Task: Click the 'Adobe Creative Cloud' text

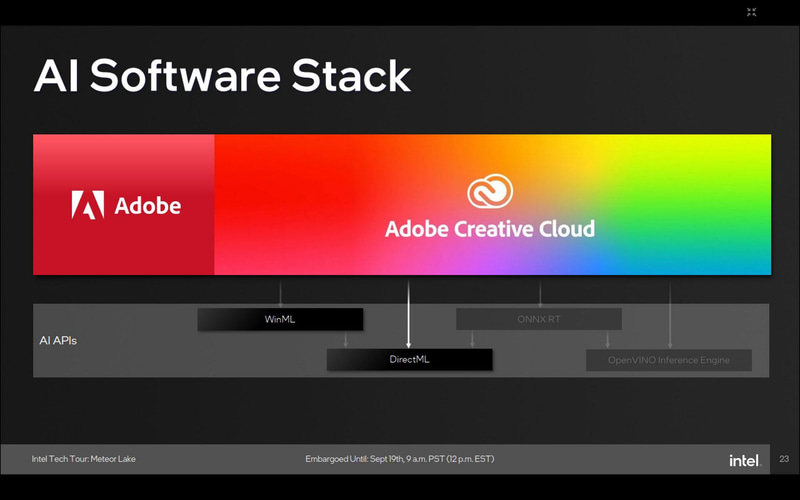Action: point(490,229)
